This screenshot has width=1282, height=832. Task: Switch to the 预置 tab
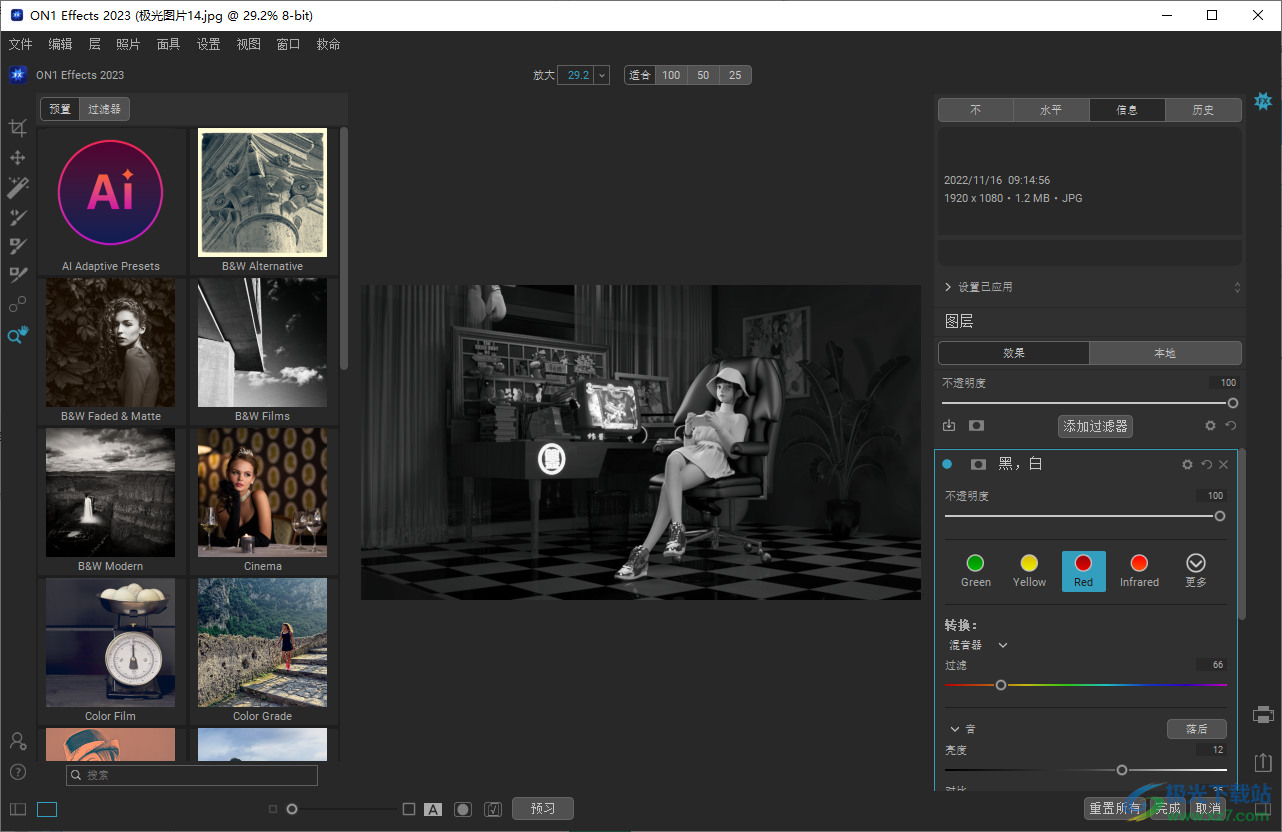60,109
